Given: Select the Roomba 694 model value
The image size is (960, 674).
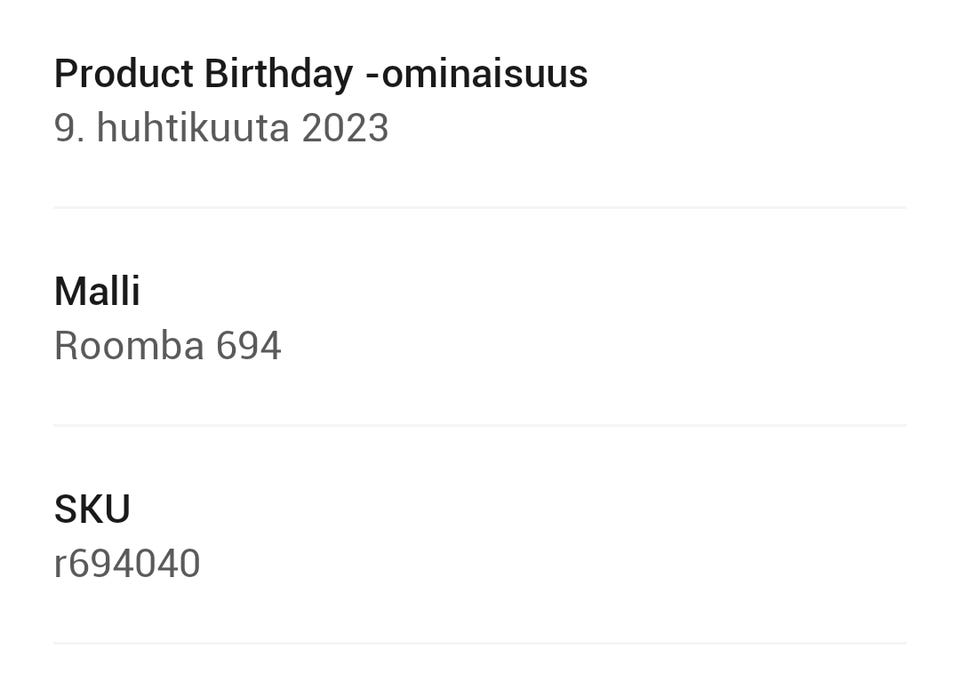Looking at the screenshot, I should tap(167, 346).
